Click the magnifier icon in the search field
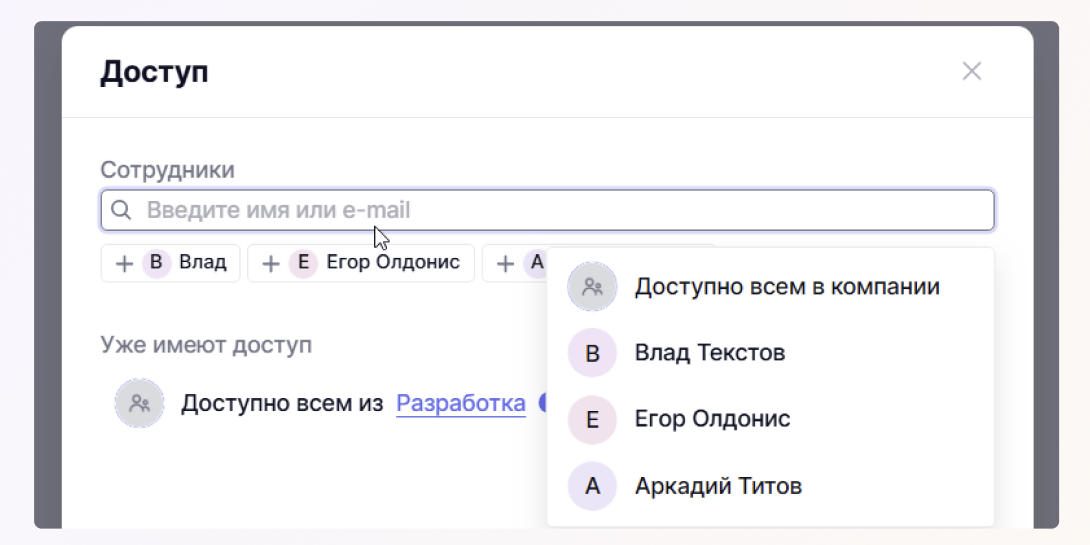 coord(121,211)
